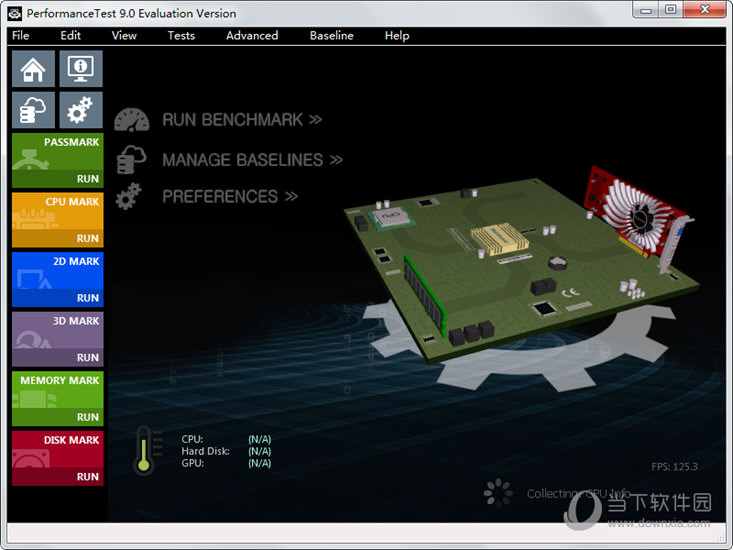Click the Home icon in sidebar
Screen dimensions: 733x550
[33, 69]
